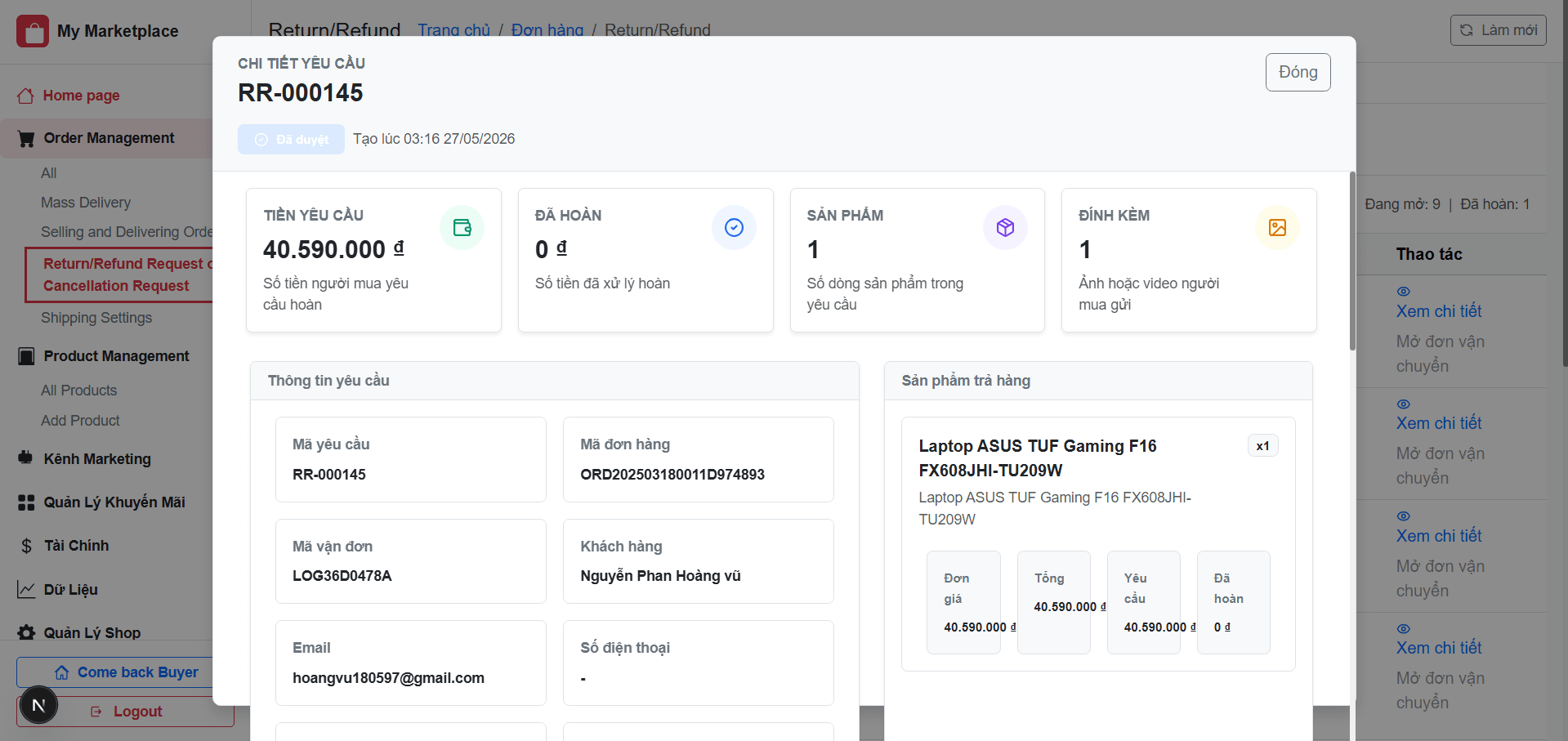Screen dimensions: 1568x741
Task: Click the checkmark icon in Đã hoàn card
Action: tap(734, 227)
